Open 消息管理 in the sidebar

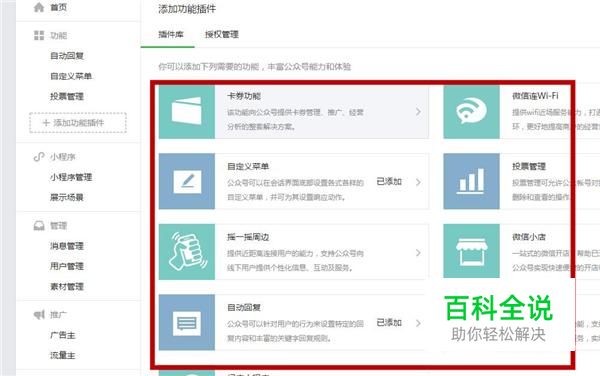coord(67,246)
